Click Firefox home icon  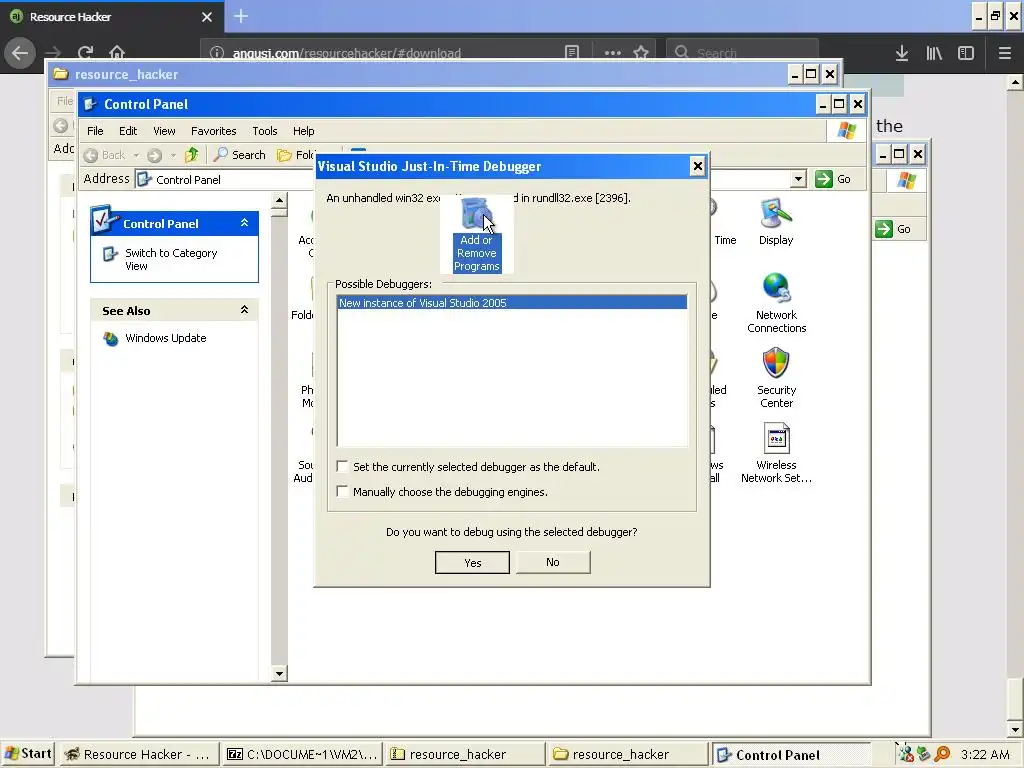tap(117, 53)
